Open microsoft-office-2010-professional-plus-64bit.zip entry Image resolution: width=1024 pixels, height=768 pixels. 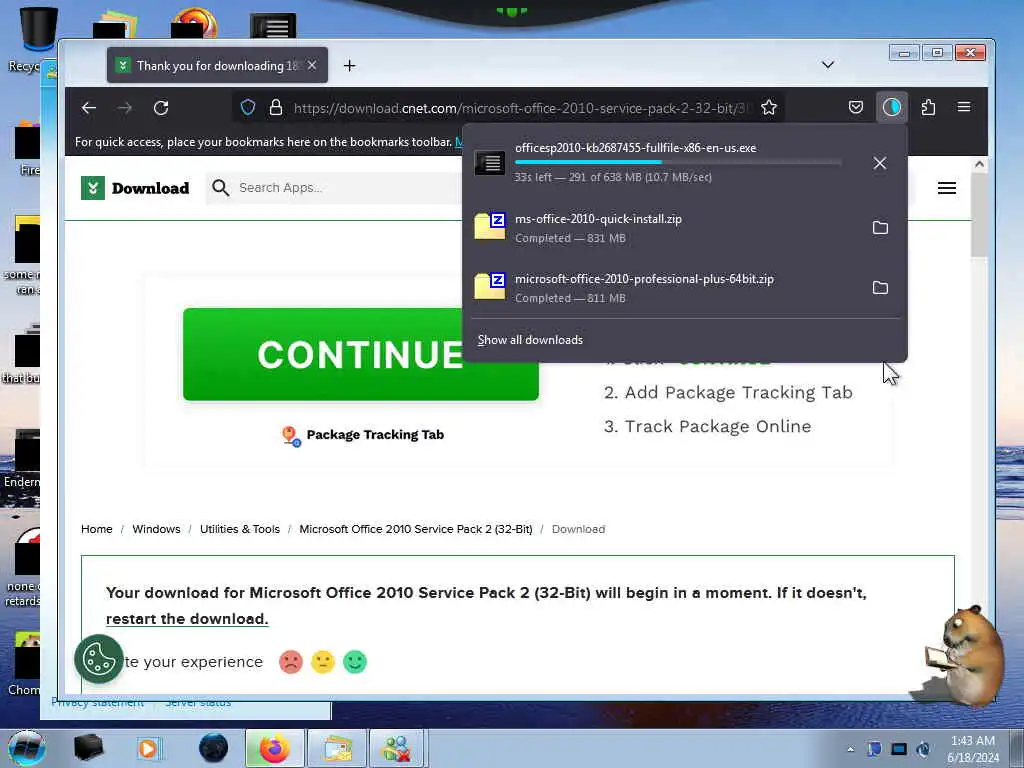pyautogui.click(x=665, y=288)
